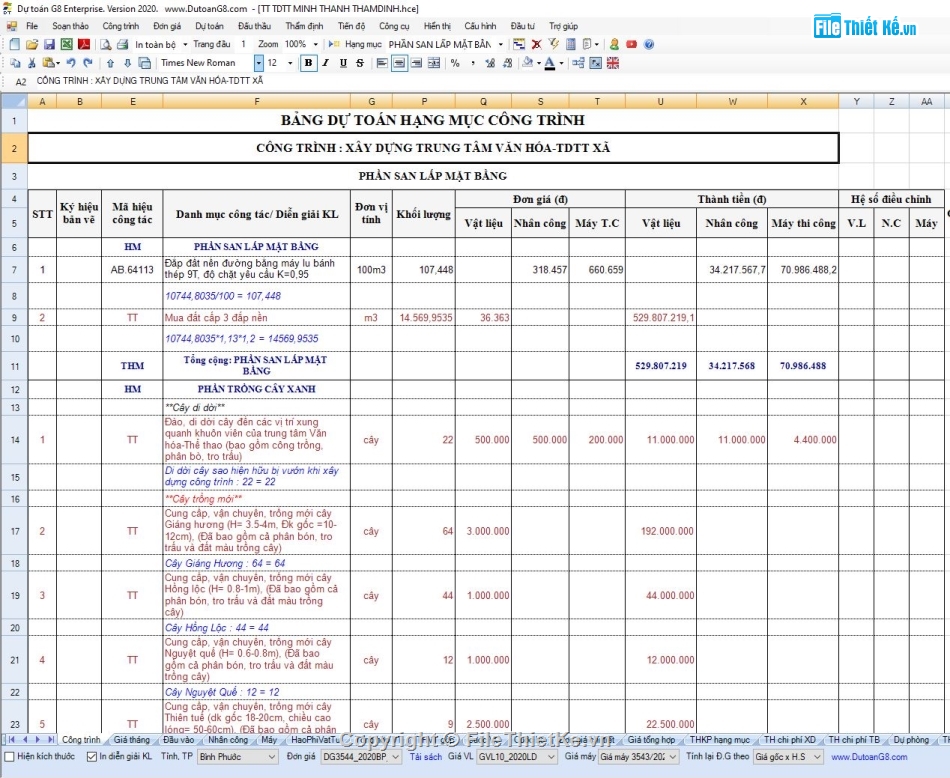Open the Trợ giúp menu
This screenshot has width=950, height=778.
point(563,26)
